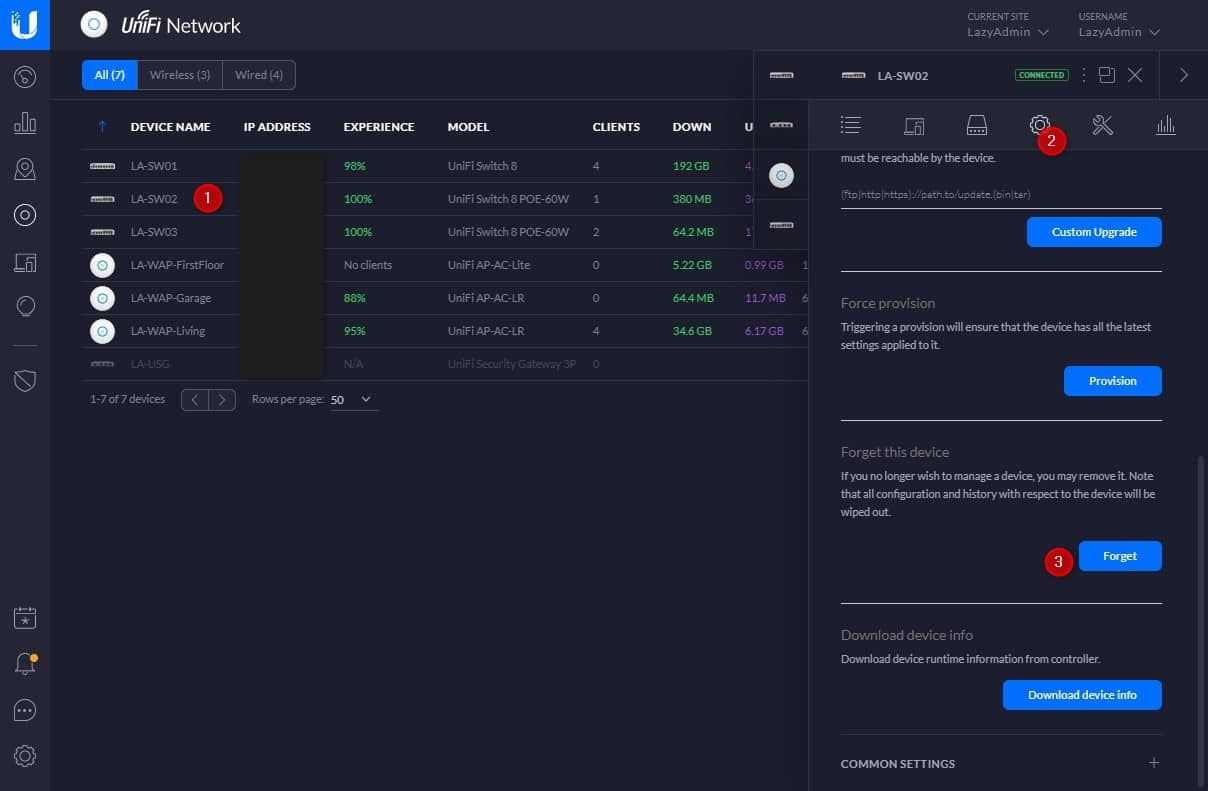The width and height of the screenshot is (1208, 791).
Task: Collapse the side panel with chevron
Action: [x=1184, y=75]
